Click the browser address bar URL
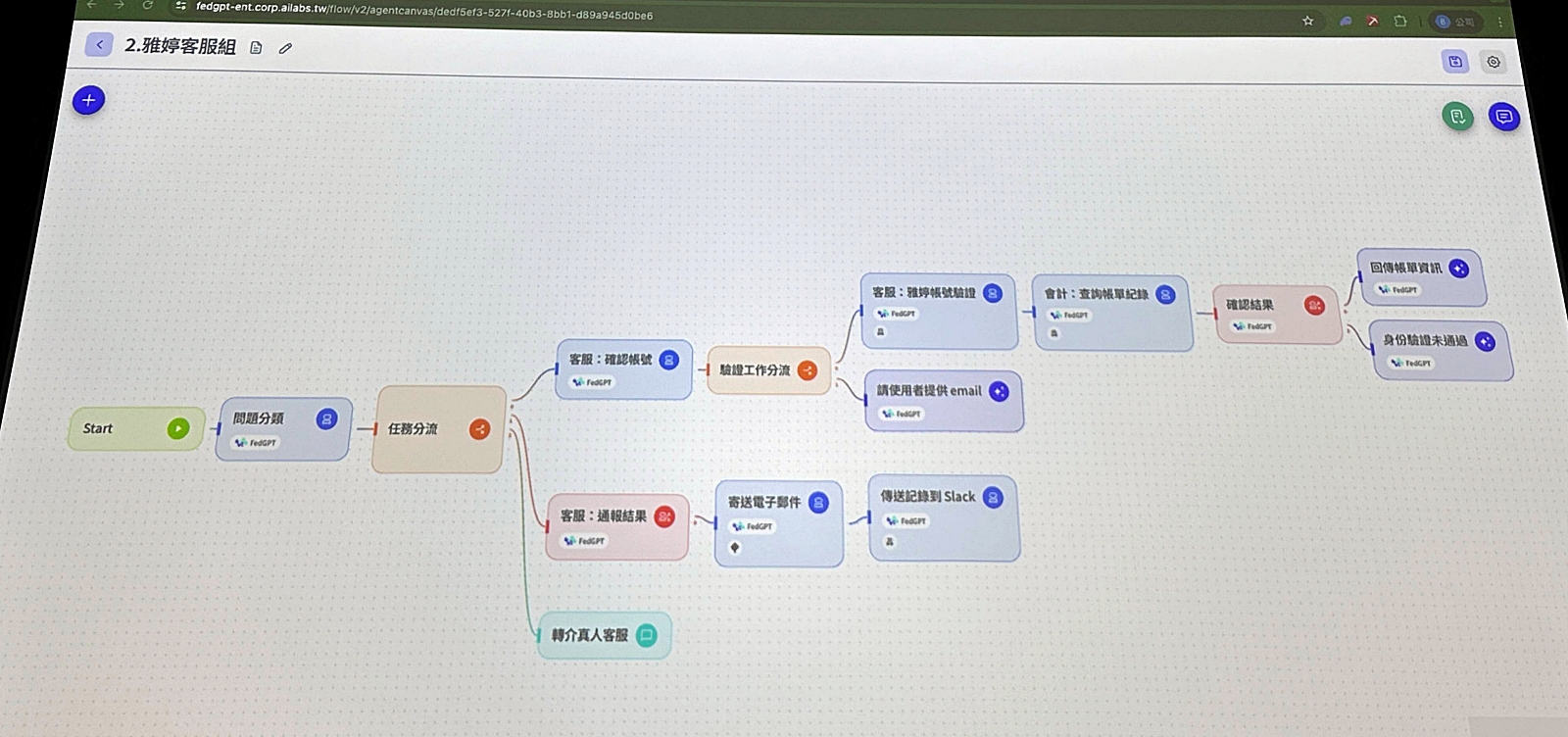This screenshot has height=737, width=1568. pyautogui.click(x=424, y=11)
